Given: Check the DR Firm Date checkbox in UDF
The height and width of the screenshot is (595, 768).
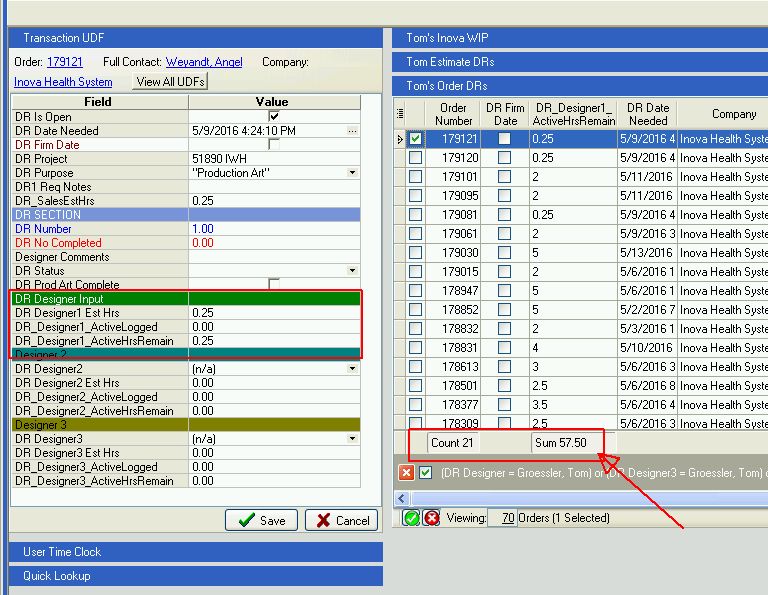Looking at the screenshot, I should tap(274, 144).
